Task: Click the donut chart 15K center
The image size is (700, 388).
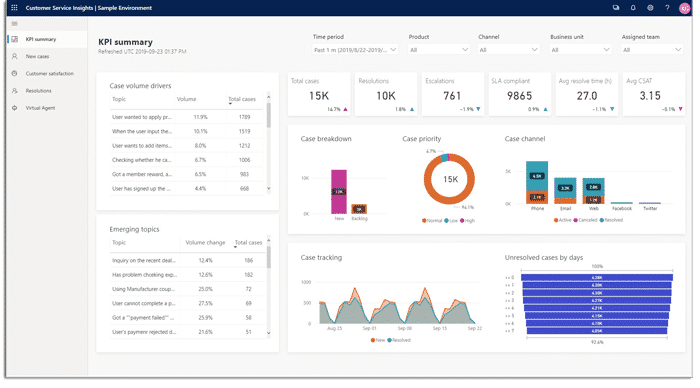Action: (x=450, y=179)
